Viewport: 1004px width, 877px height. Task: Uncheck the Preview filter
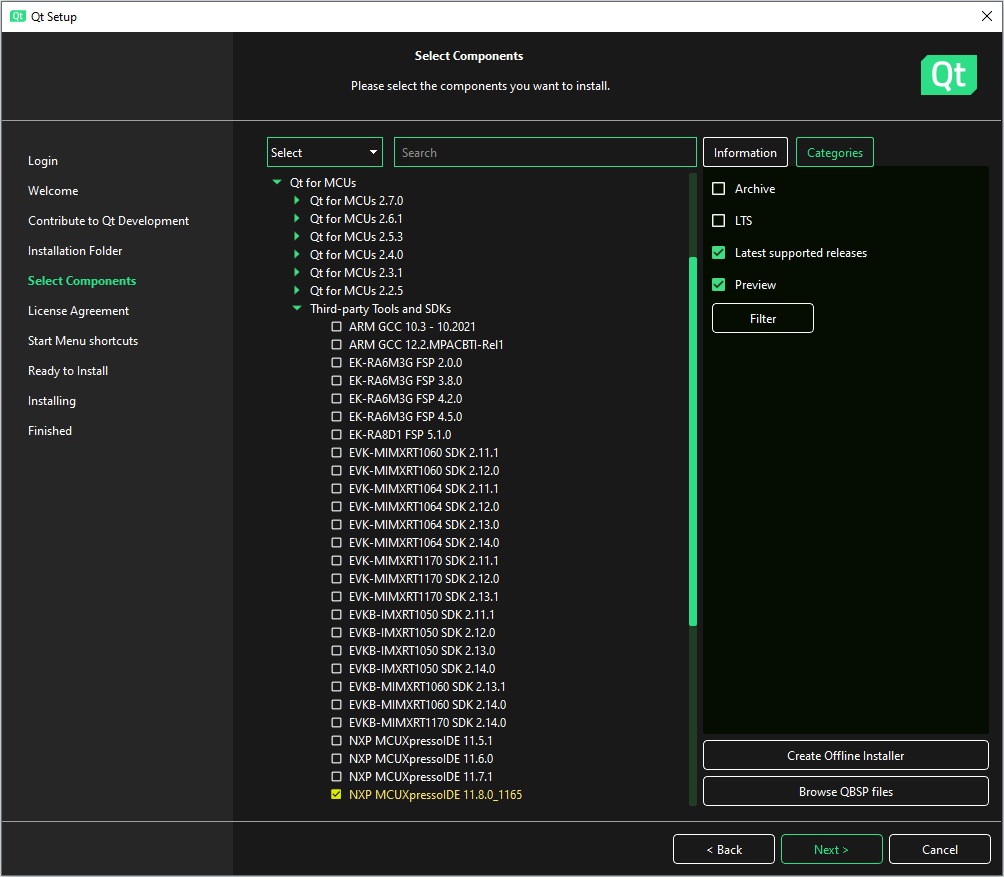718,284
